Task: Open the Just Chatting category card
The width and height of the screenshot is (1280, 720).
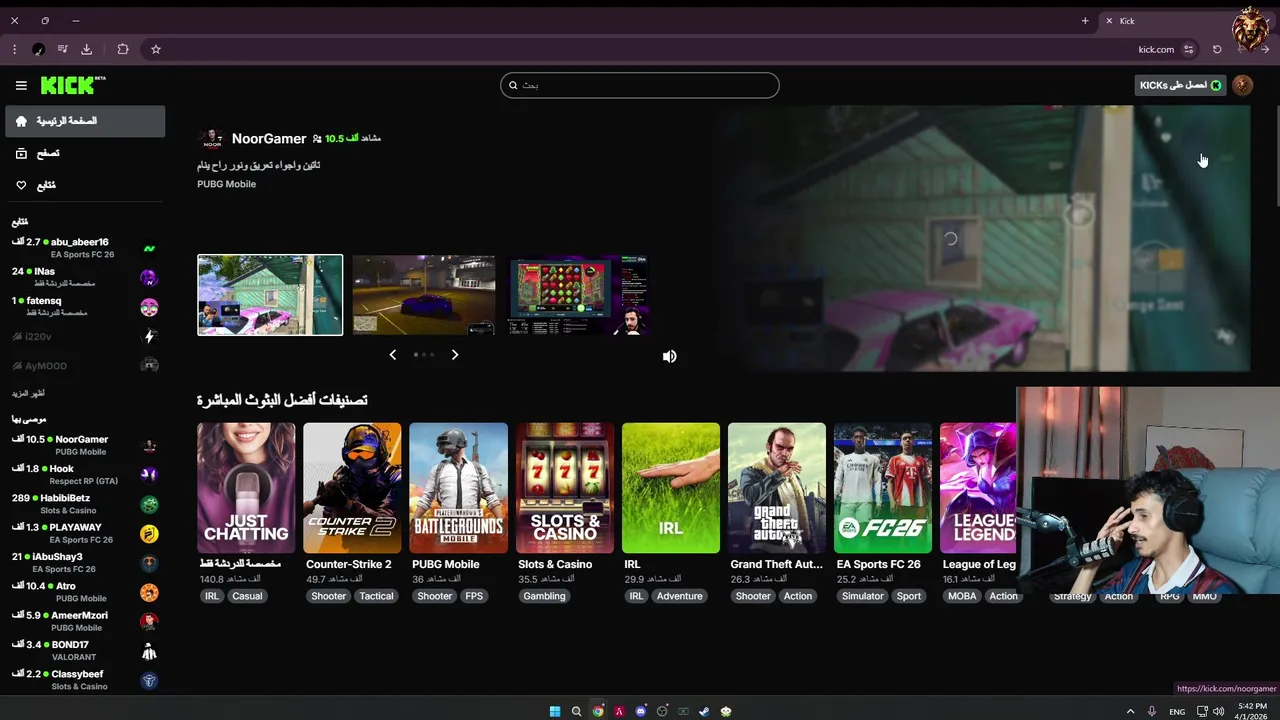Action: pyautogui.click(x=246, y=488)
